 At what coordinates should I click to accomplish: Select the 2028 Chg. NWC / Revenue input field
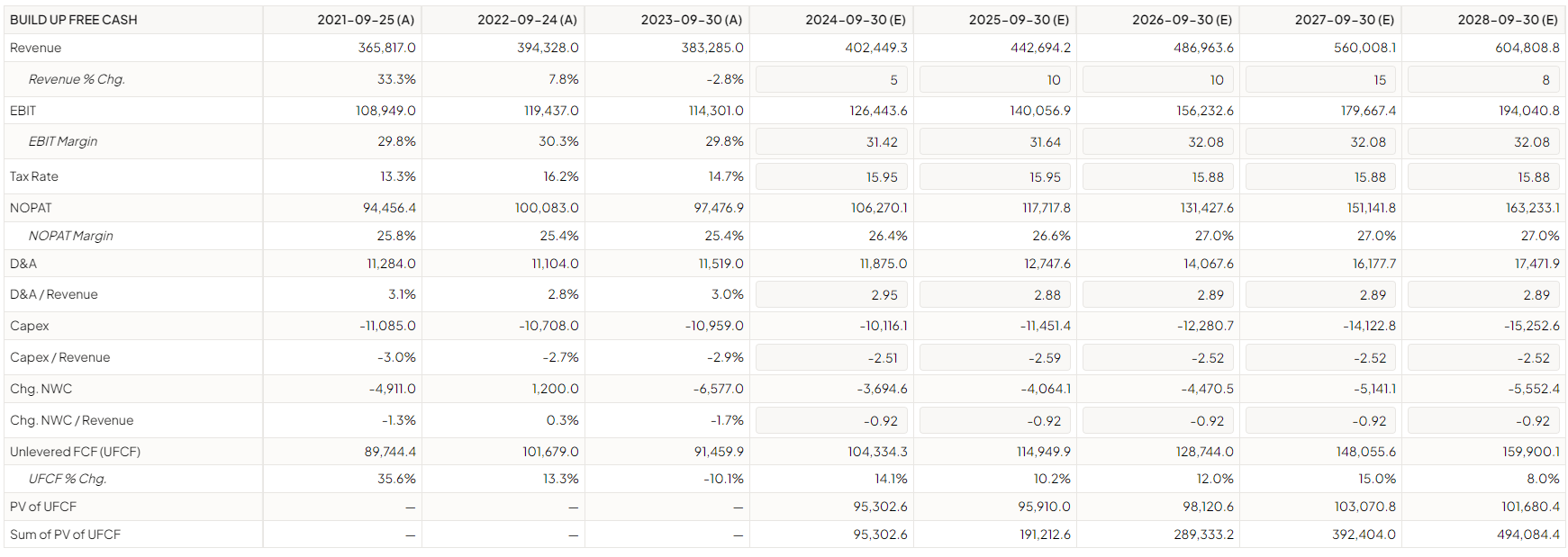coord(1483,421)
